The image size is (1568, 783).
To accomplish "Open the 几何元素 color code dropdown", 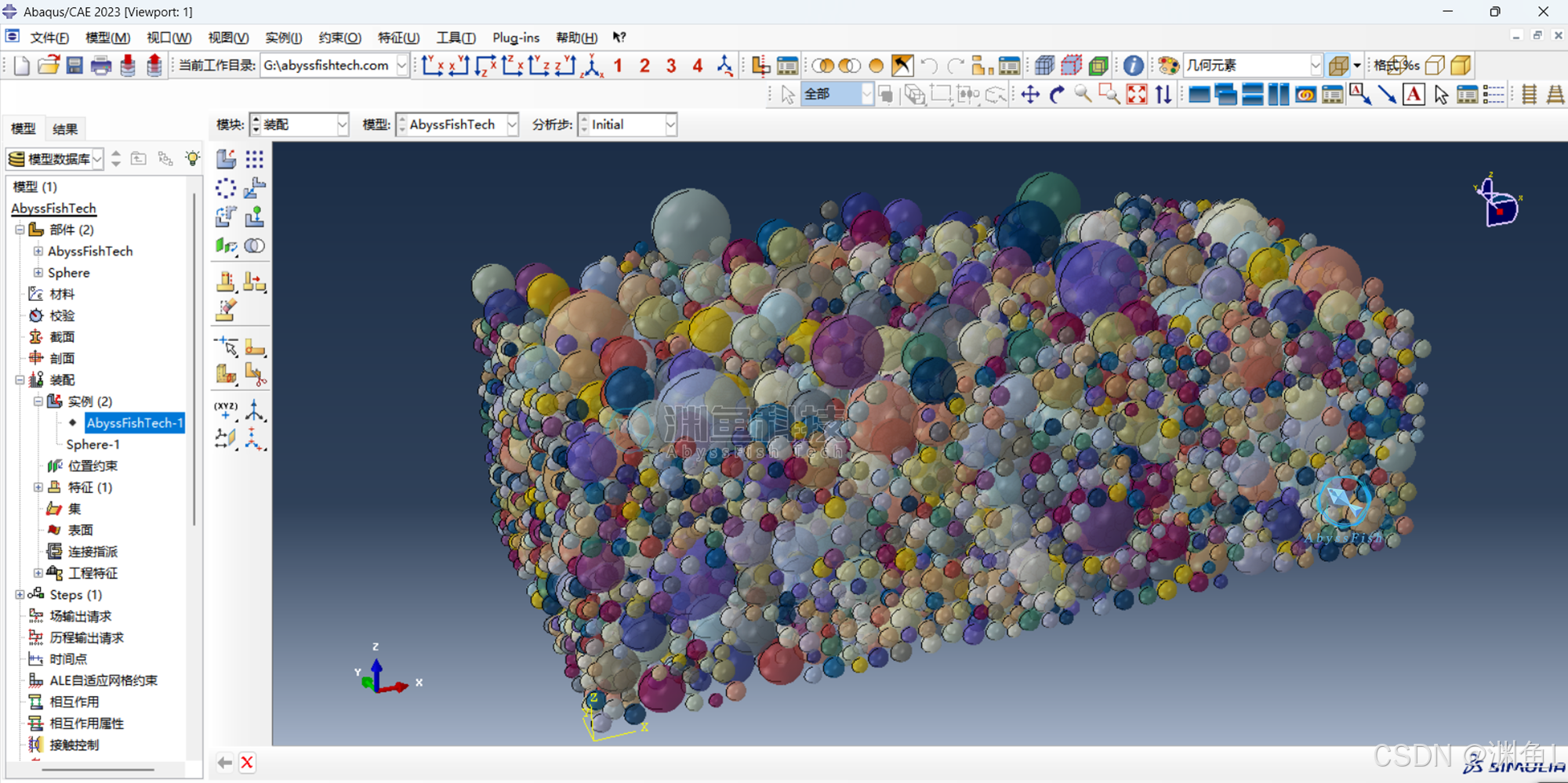I will pyautogui.click(x=1316, y=66).
